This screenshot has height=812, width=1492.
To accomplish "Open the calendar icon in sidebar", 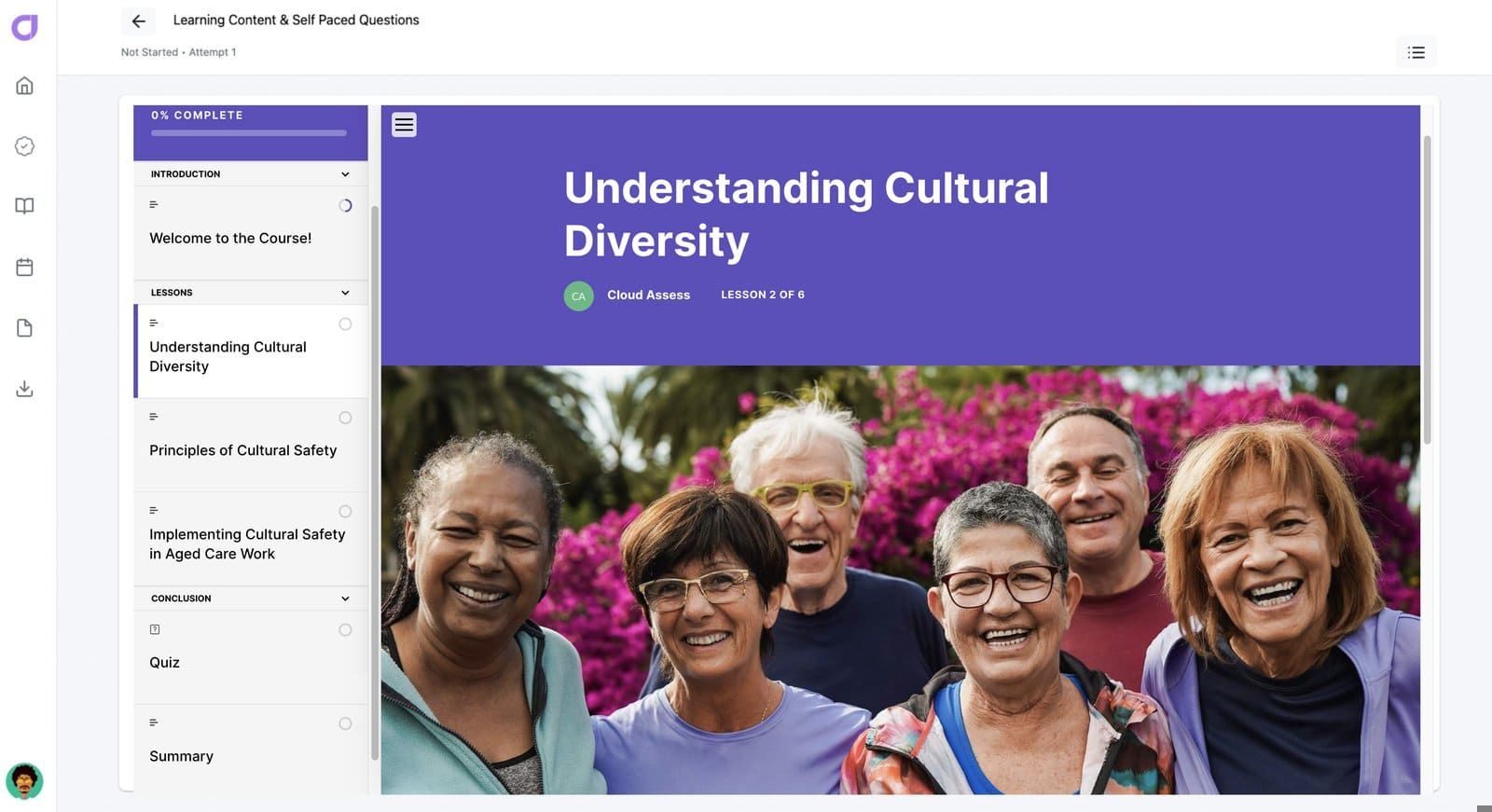I will click(x=24, y=267).
